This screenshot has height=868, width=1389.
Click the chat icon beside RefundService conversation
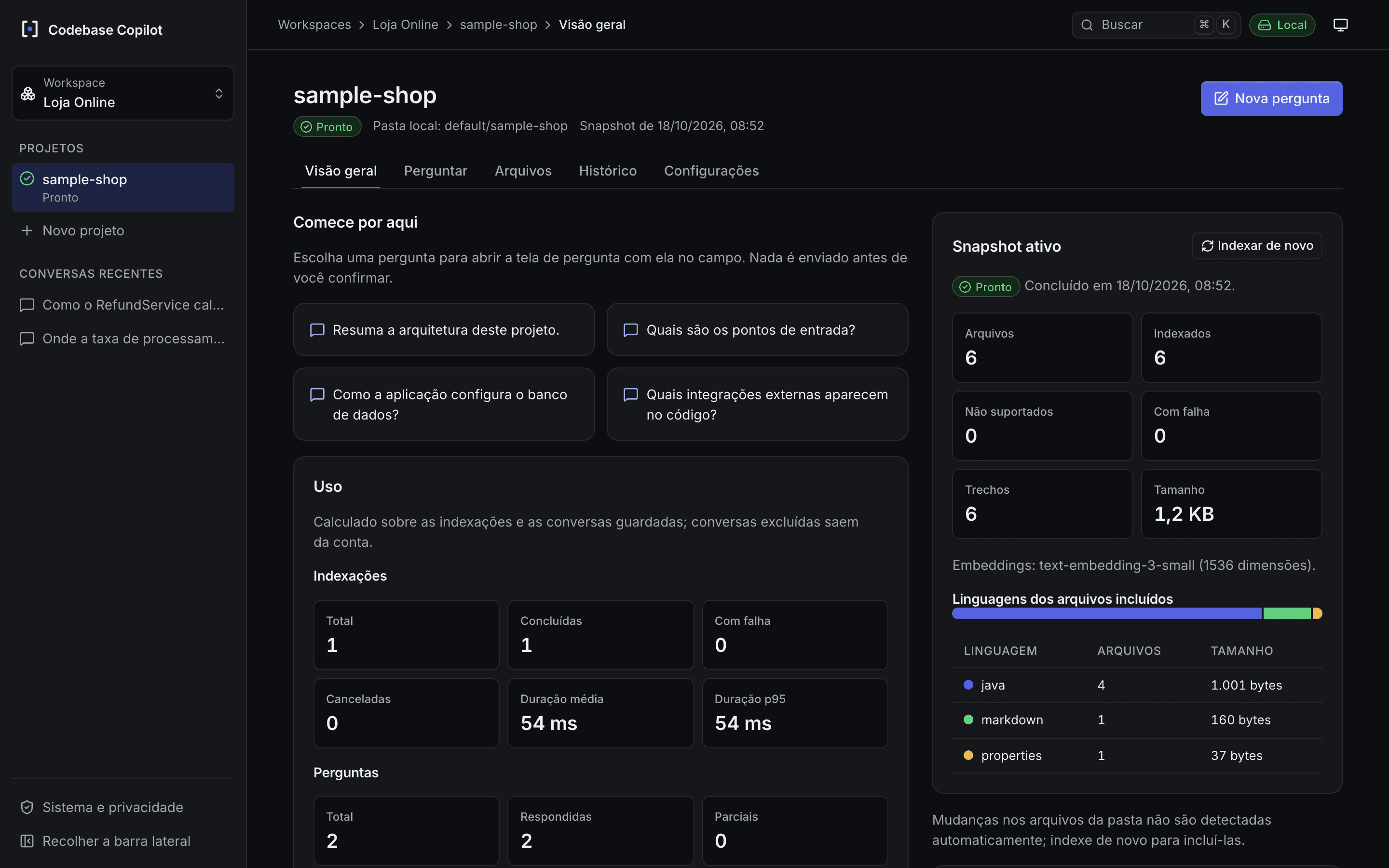[27, 305]
